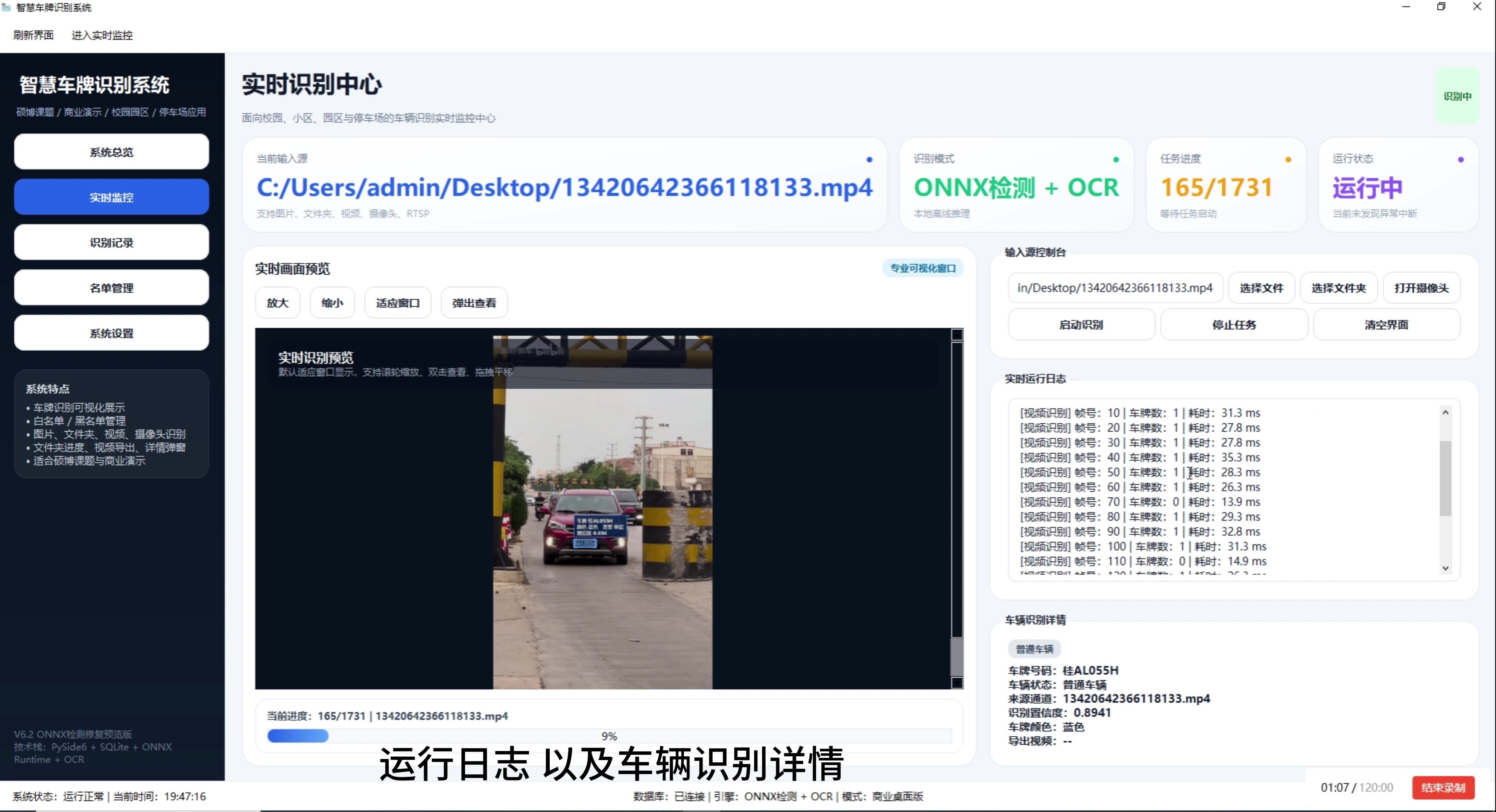The image size is (1496, 812).
Task: Click the 普通车辆 tag in vehicle details
Action: pos(1034,649)
